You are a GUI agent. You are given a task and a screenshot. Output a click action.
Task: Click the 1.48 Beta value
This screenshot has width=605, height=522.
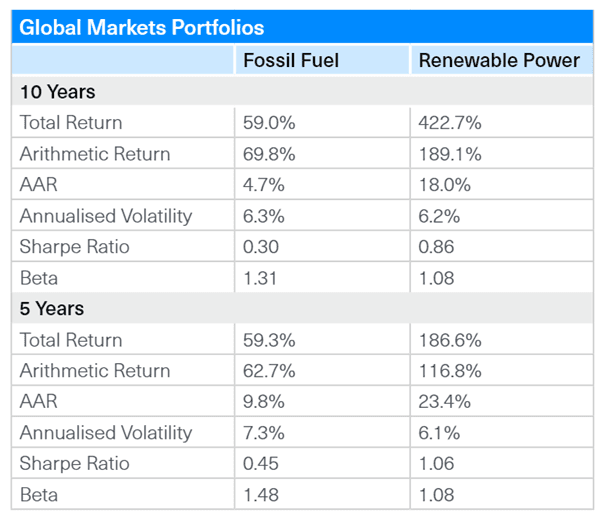coord(262,495)
